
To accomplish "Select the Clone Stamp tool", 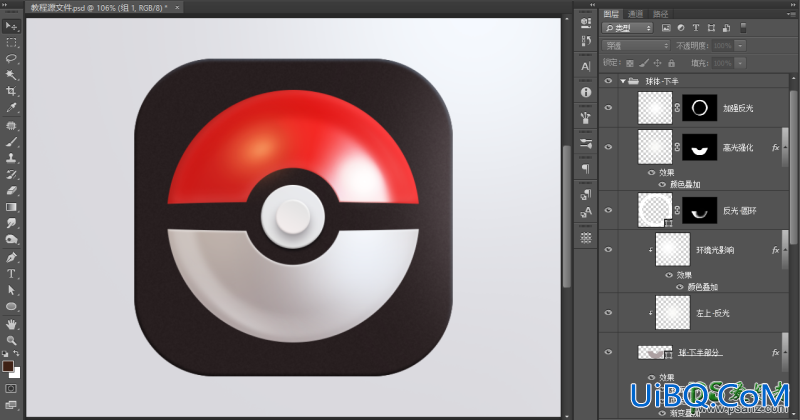I will coord(11,158).
